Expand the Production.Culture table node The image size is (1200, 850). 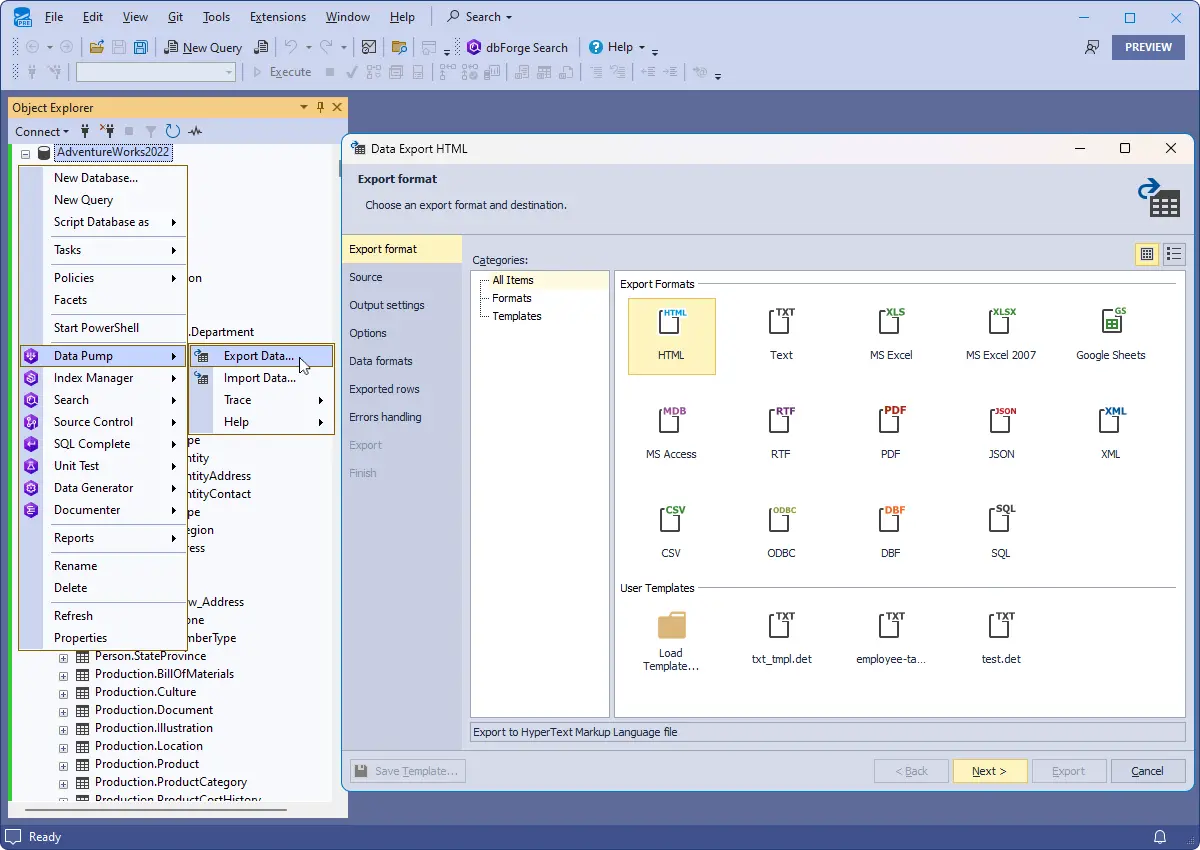click(x=64, y=692)
